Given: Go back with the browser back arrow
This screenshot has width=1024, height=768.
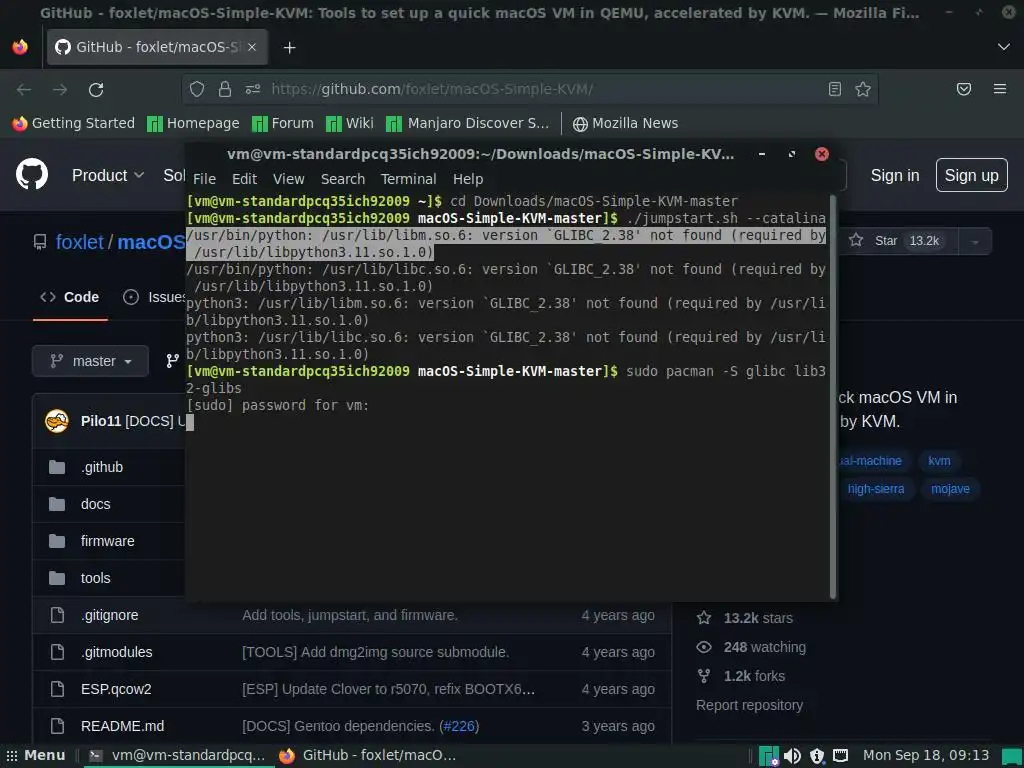Looking at the screenshot, I should click(x=24, y=89).
